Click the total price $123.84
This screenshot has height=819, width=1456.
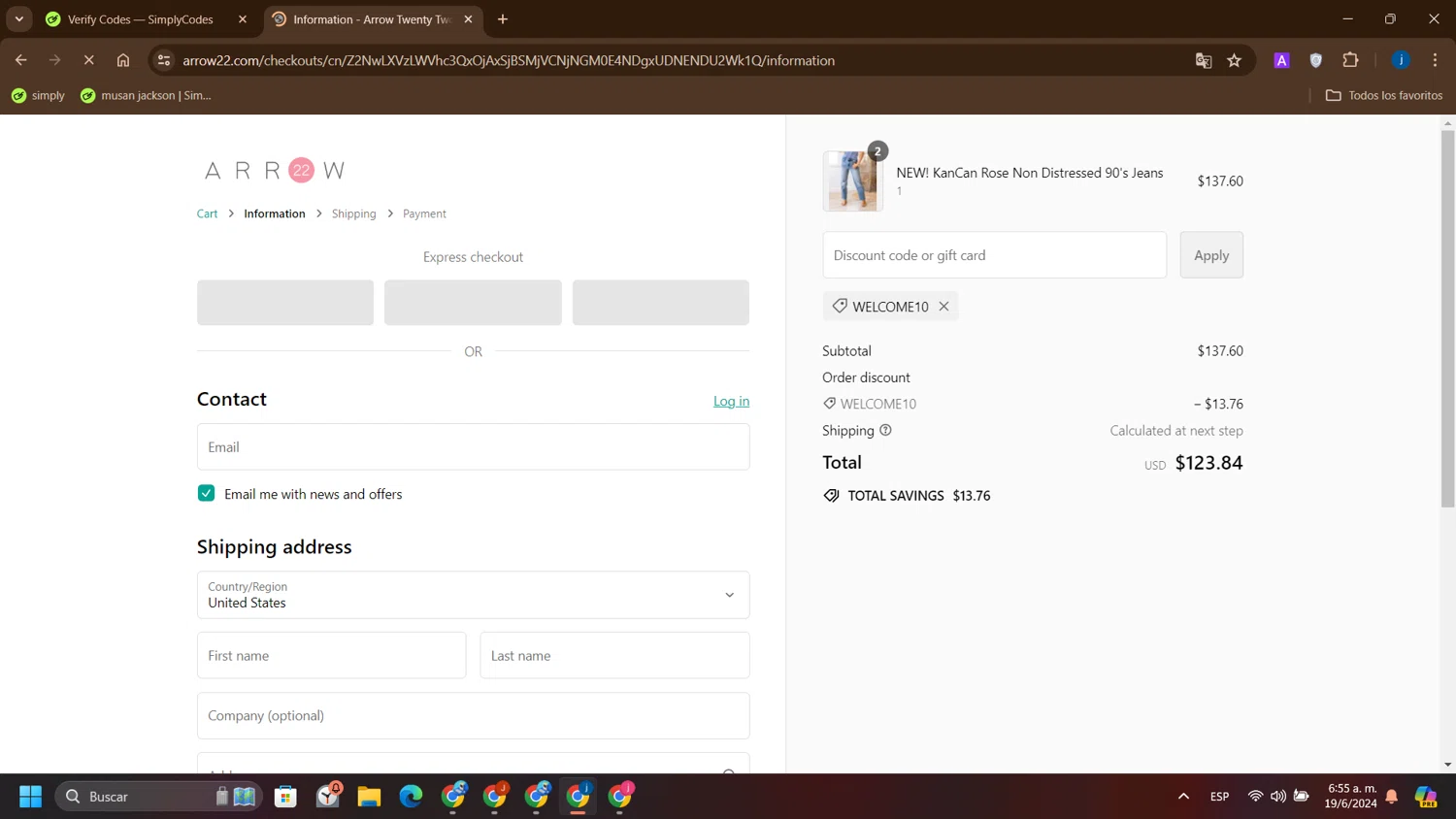(x=1208, y=463)
